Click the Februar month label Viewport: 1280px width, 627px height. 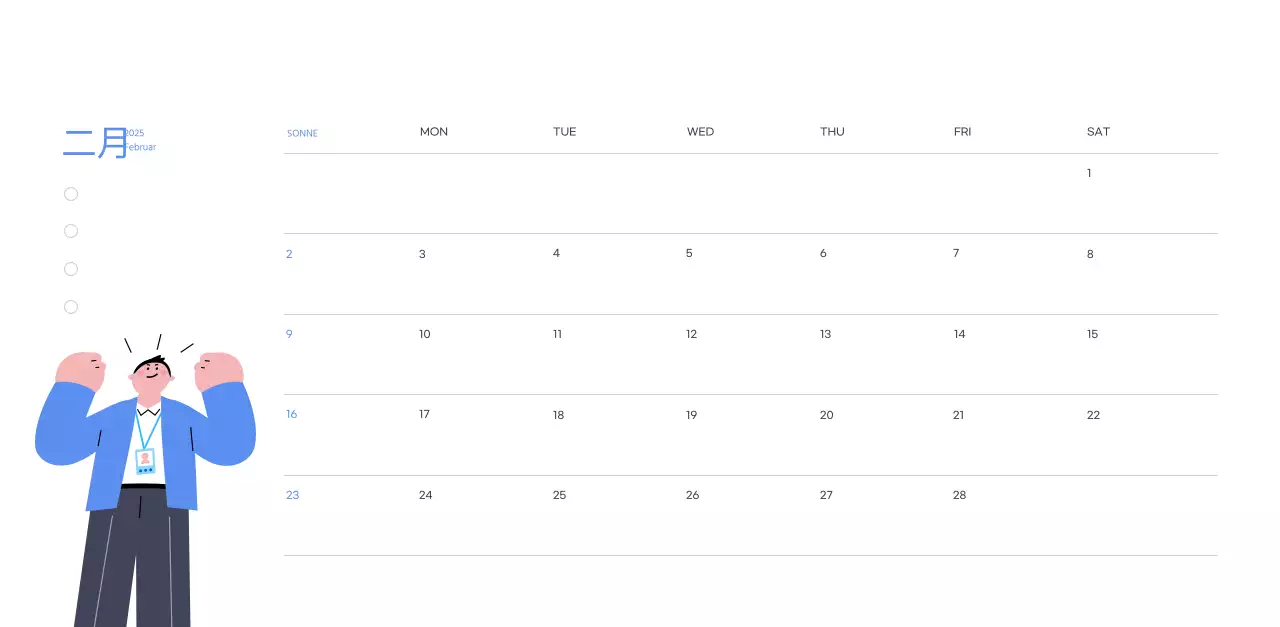(140, 147)
